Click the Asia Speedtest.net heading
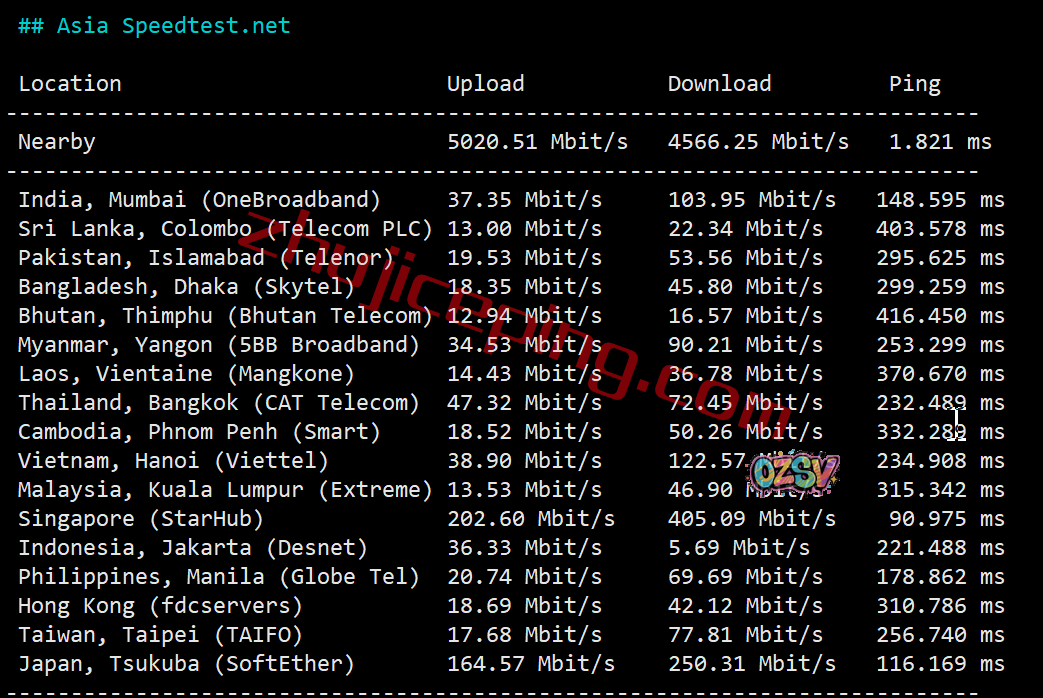 154,26
